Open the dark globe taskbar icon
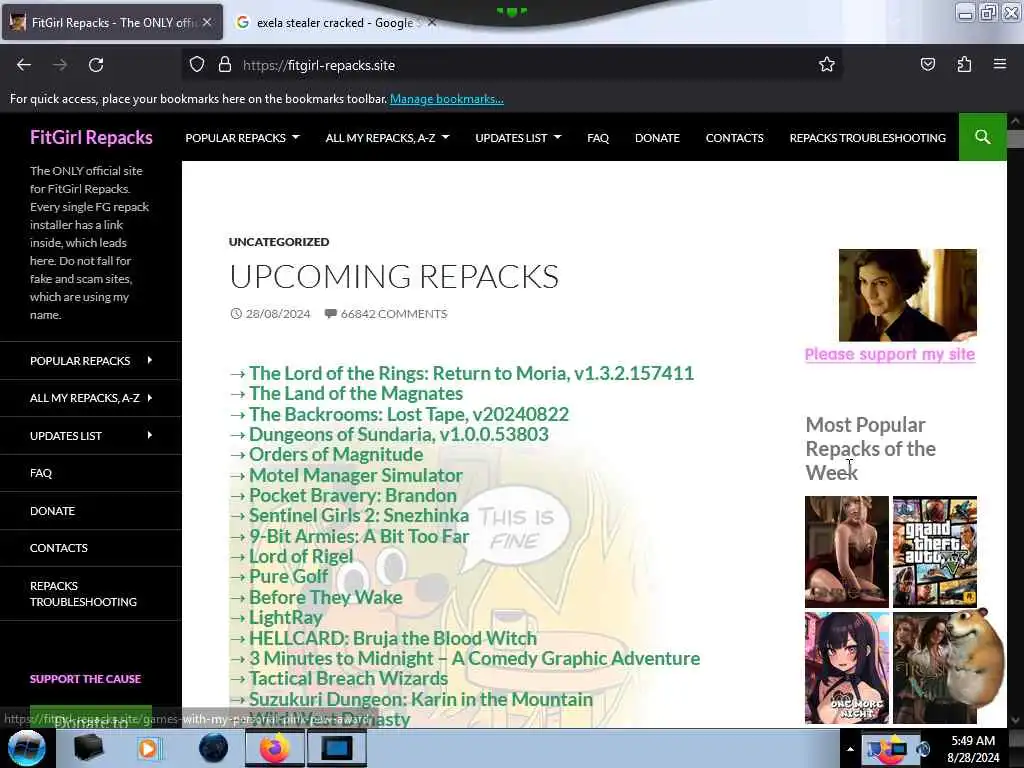1024x768 pixels. (x=214, y=748)
